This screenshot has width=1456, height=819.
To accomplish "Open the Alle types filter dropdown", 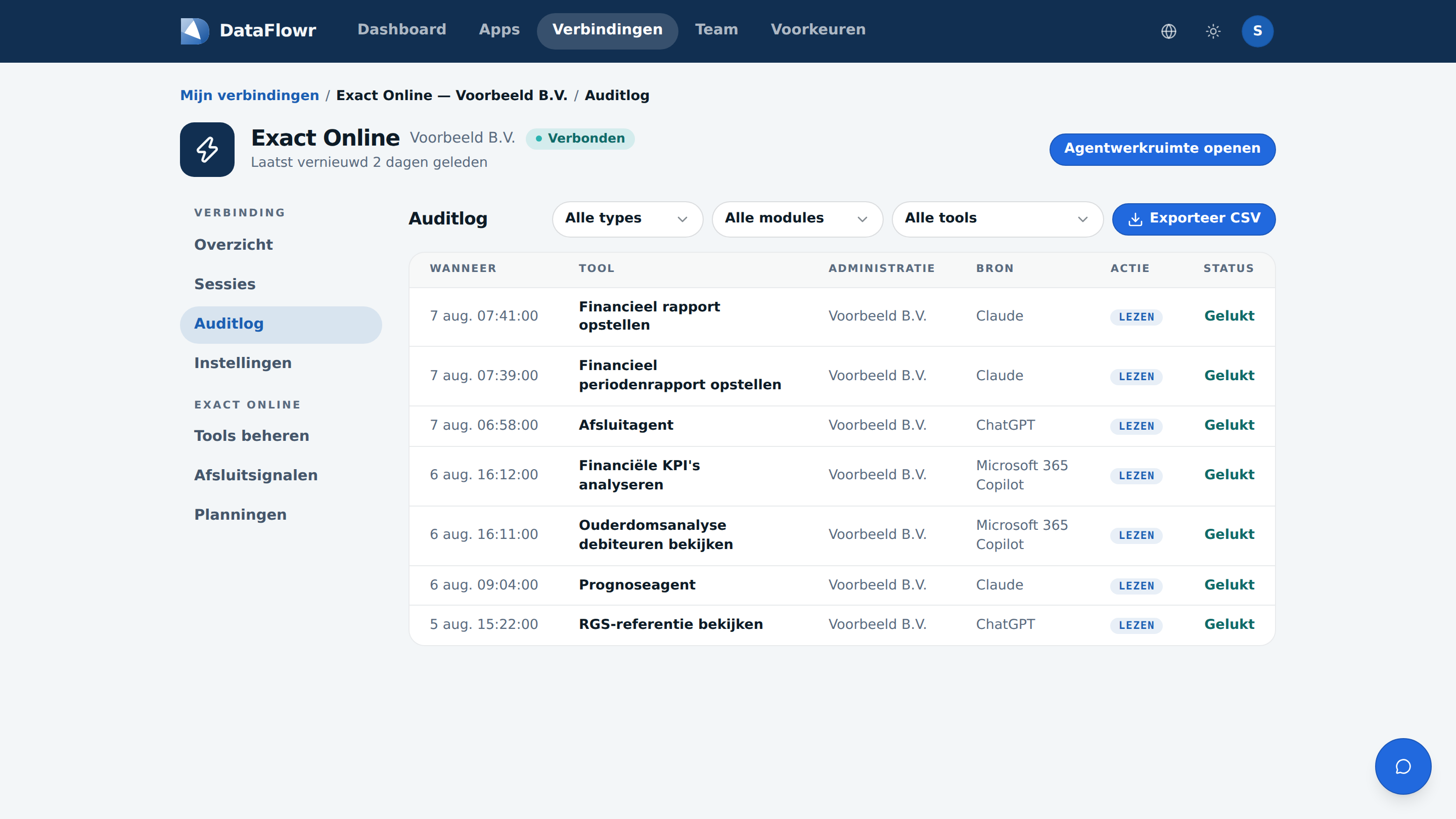I will (627, 219).
